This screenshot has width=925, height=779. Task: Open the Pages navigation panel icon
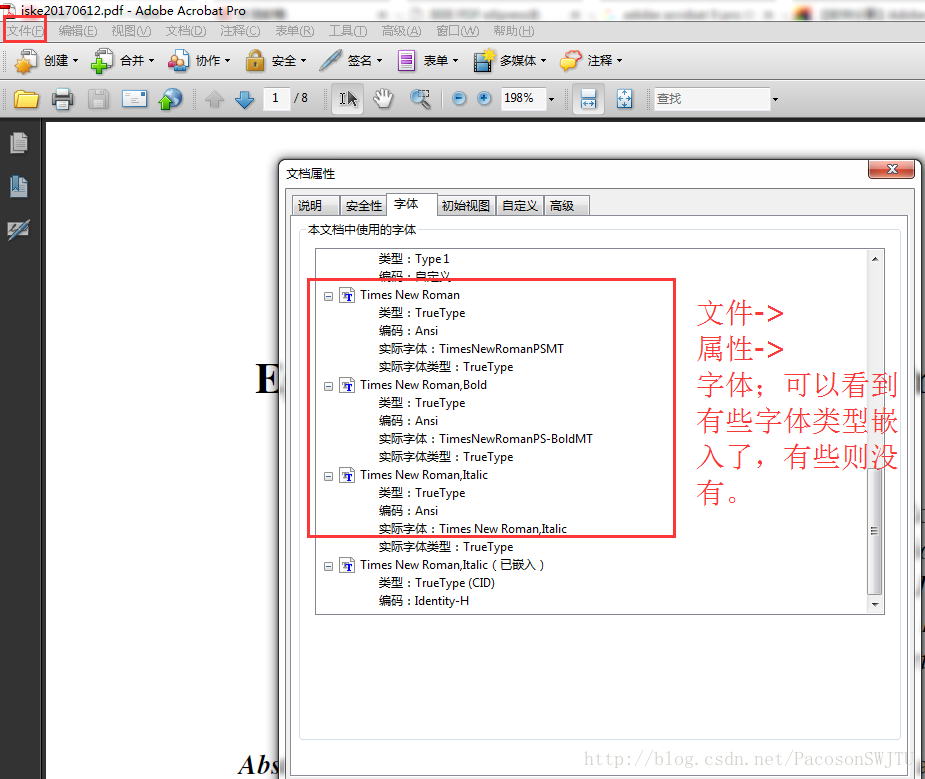(x=19, y=143)
